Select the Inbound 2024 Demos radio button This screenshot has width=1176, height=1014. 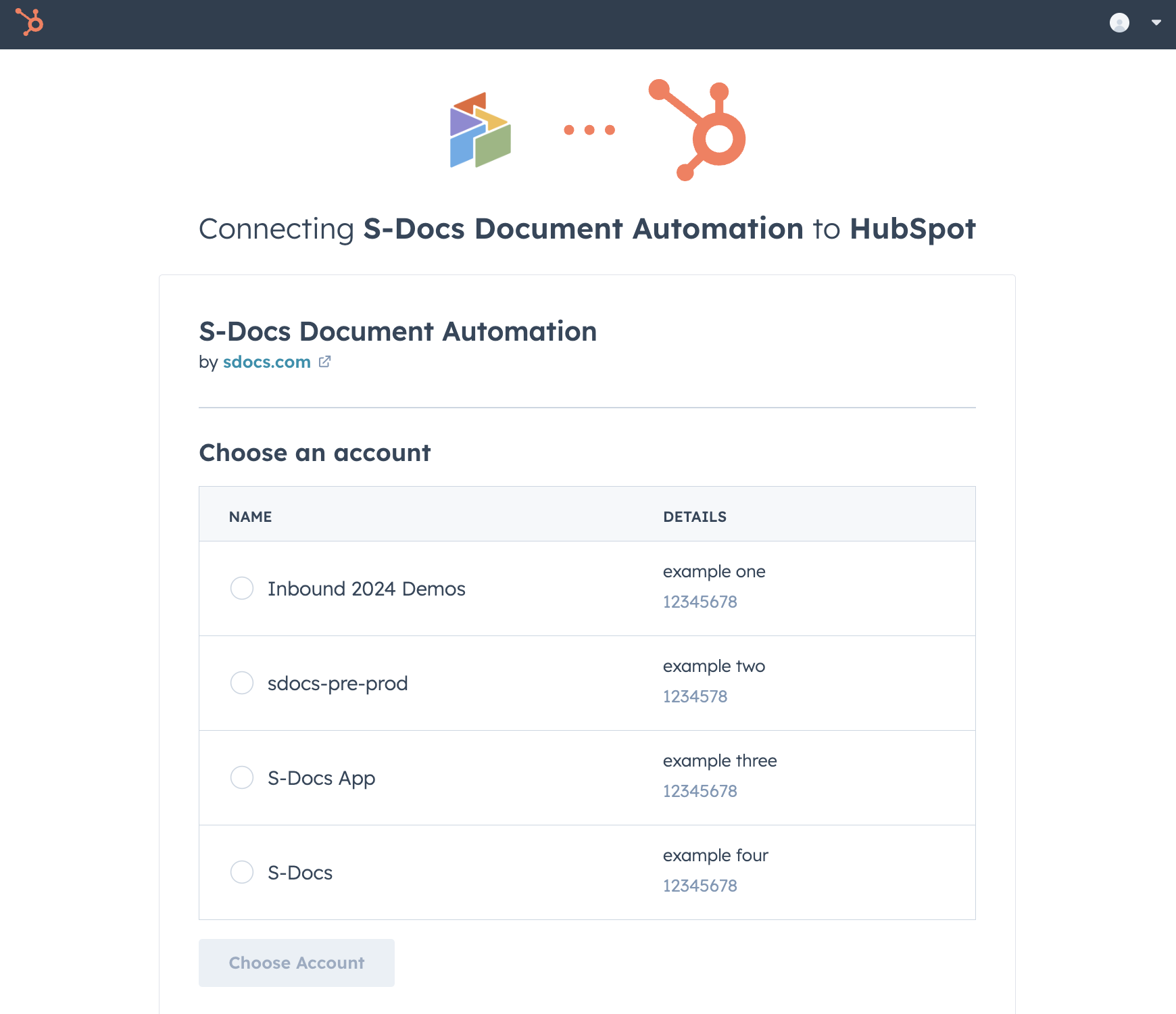(242, 588)
